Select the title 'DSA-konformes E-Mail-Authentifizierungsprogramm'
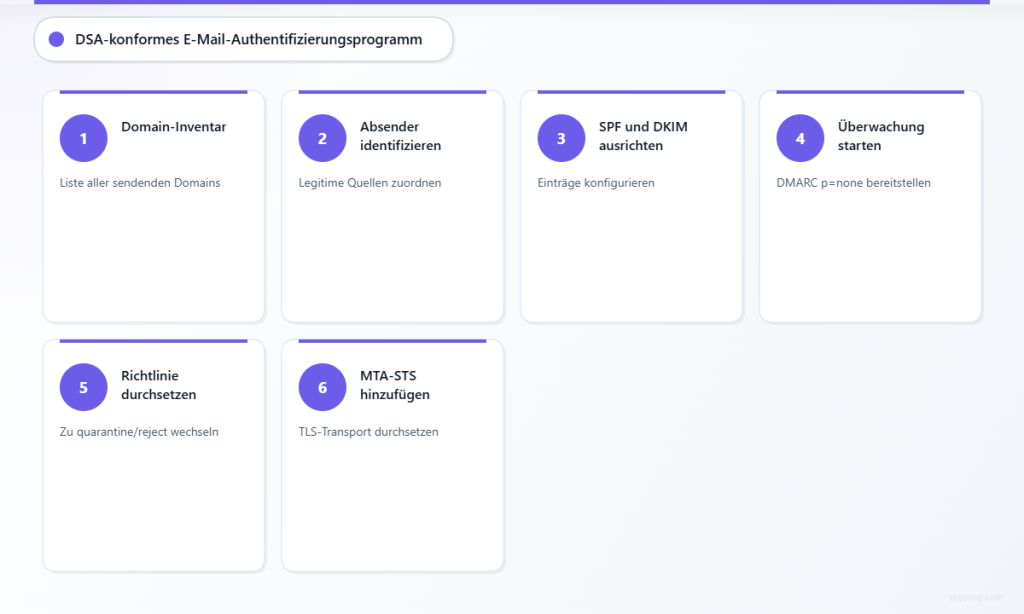The height and width of the screenshot is (614, 1024). coord(249,39)
